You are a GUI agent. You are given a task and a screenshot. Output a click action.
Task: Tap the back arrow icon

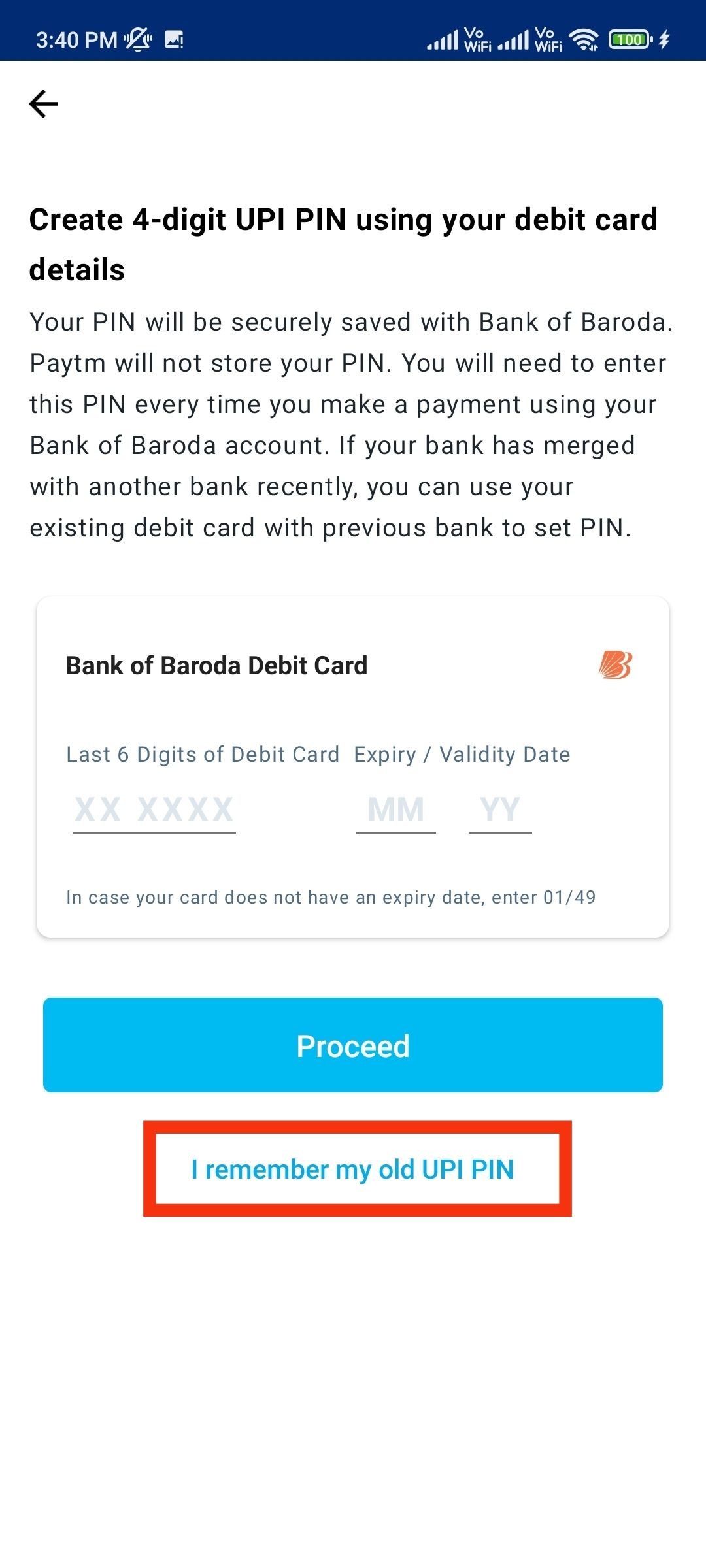(x=44, y=104)
